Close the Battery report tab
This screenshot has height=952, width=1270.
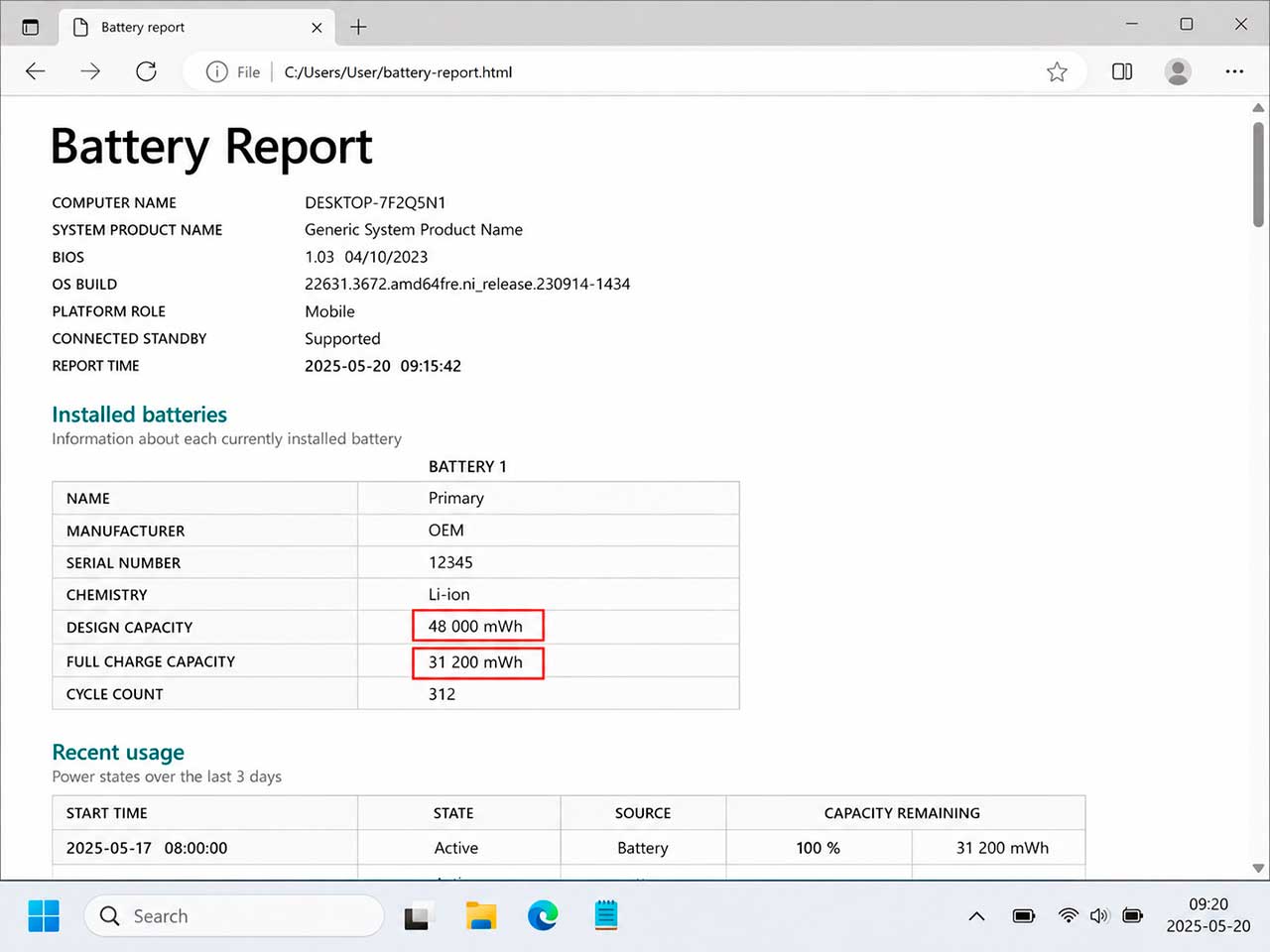coord(317,28)
